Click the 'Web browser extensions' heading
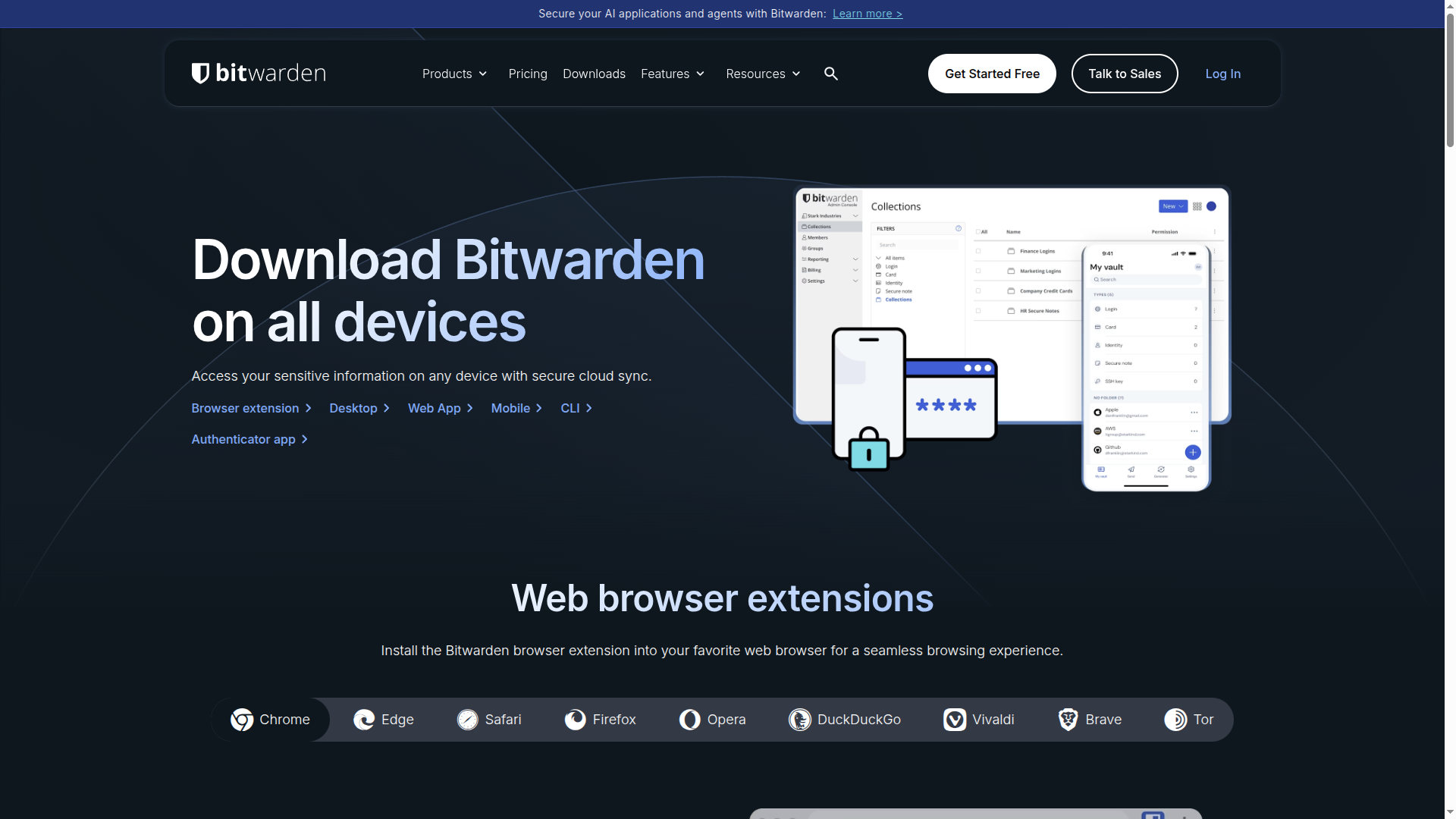 pyautogui.click(x=723, y=598)
